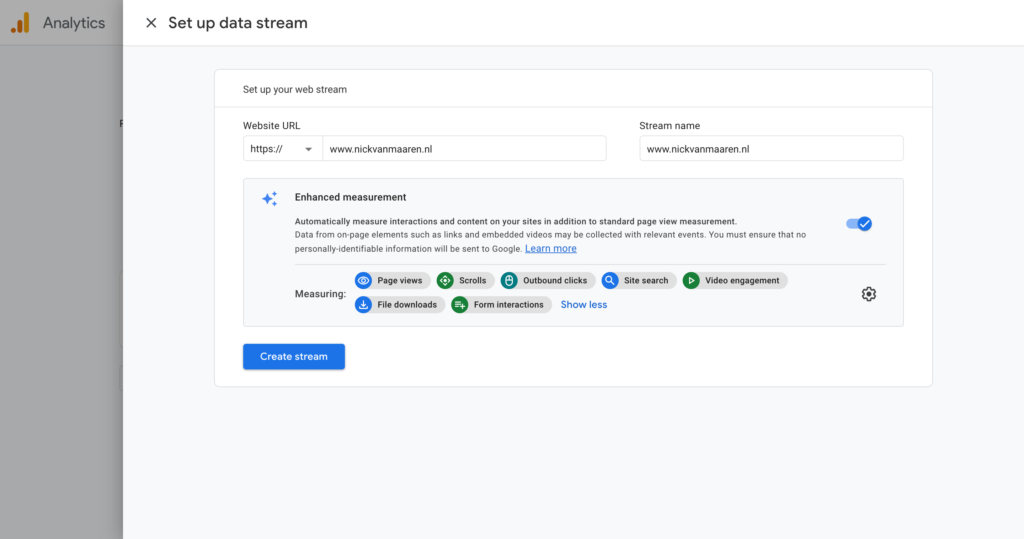Open the https:// protocol dropdown
Viewport: 1024px width, 539px height.
(x=283, y=149)
